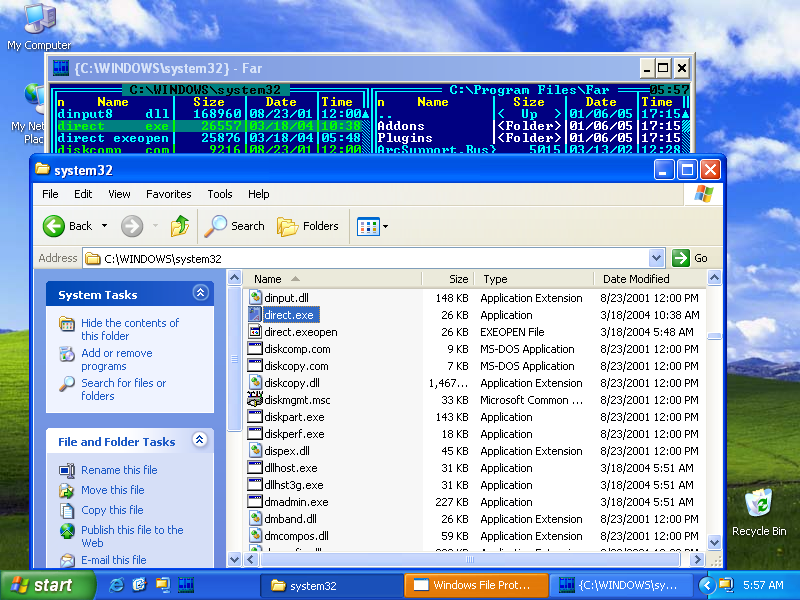Image resolution: width=800 pixels, height=600 pixels.
Task: Select the diskcopy.com file icon
Action: click(255, 366)
